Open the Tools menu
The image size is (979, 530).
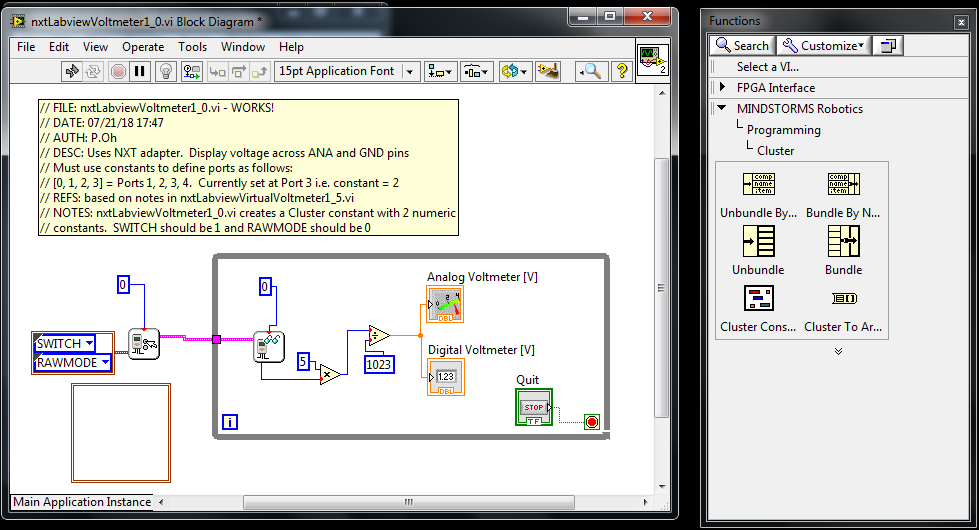pyautogui.click(x=192, y=47)
